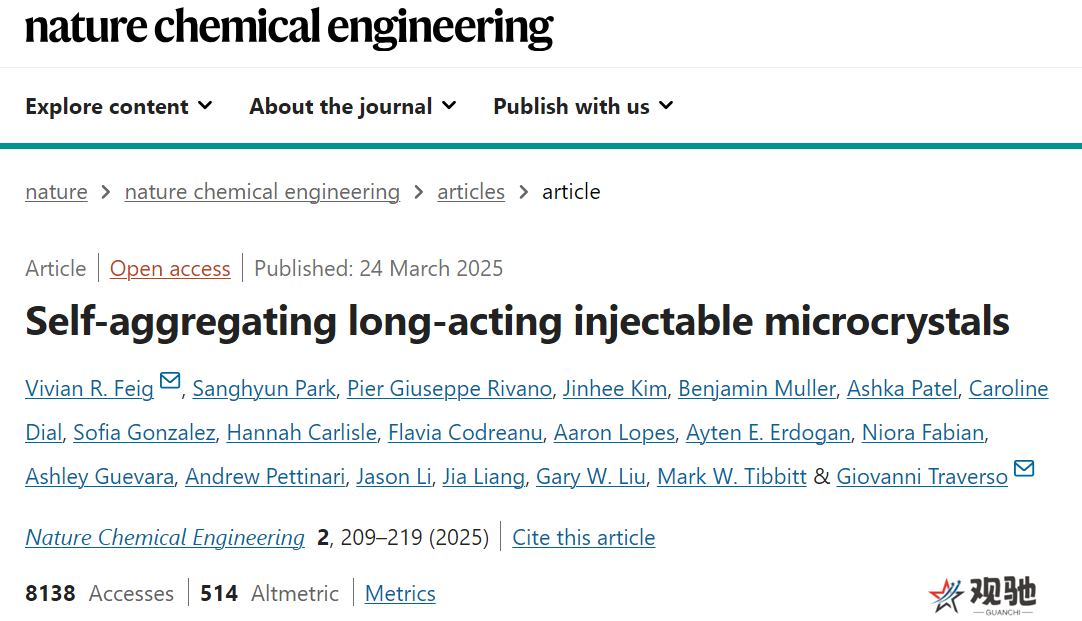Click the Guanchi star logo watermark
The height and width of the screenshot is (621, 1082).
click(983, 595)
